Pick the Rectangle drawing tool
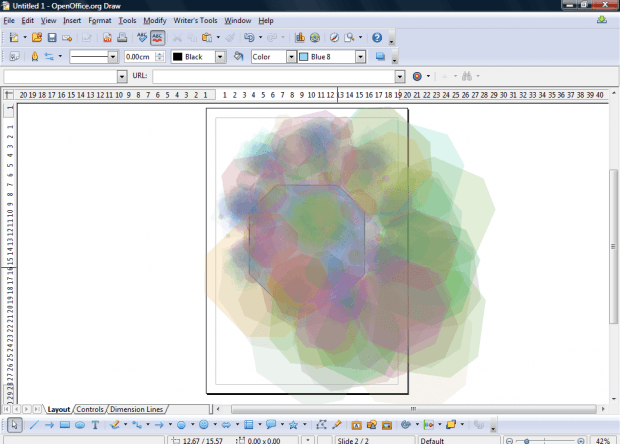 tap(64, 425)
